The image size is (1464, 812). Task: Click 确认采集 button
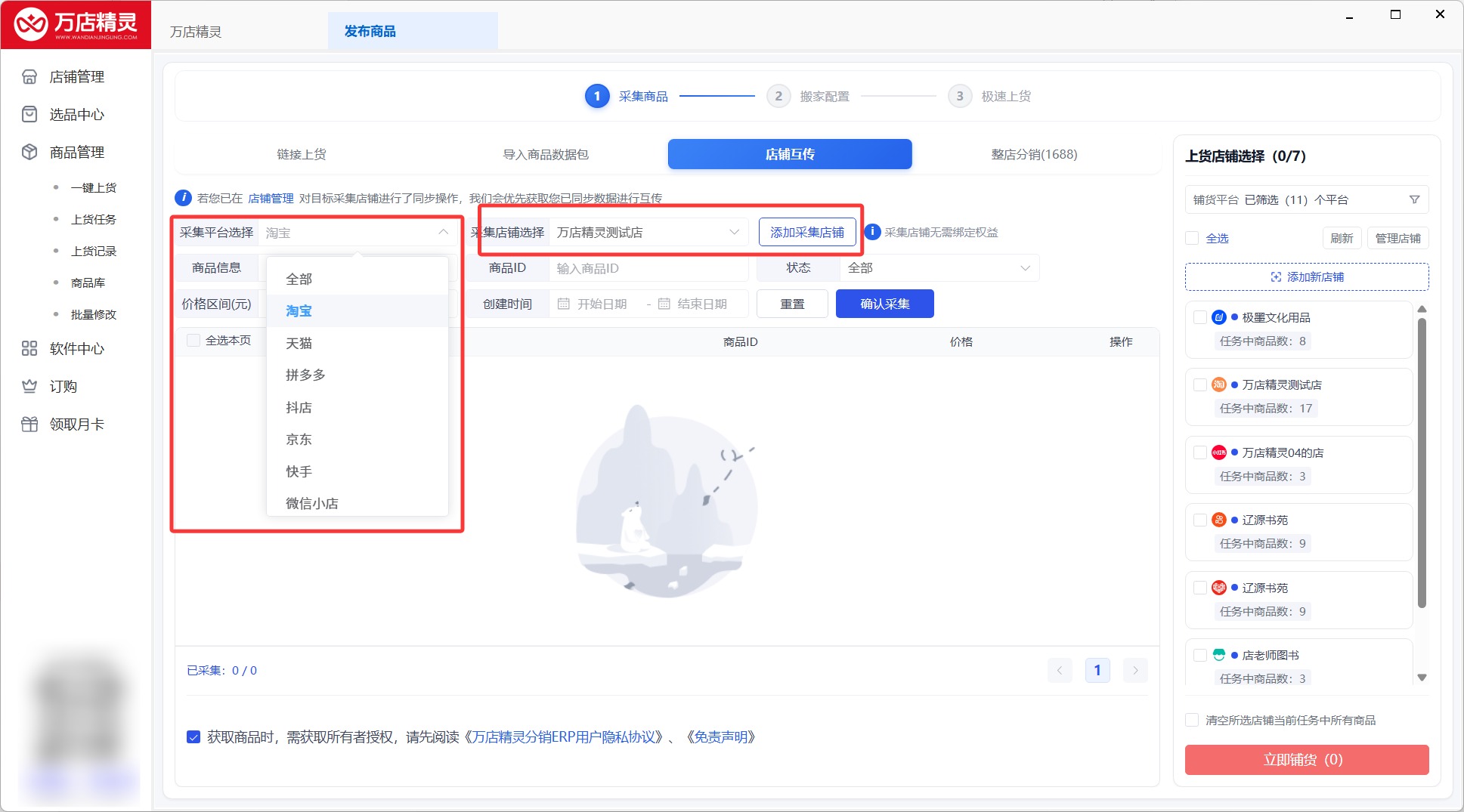[x=885, y=304]
